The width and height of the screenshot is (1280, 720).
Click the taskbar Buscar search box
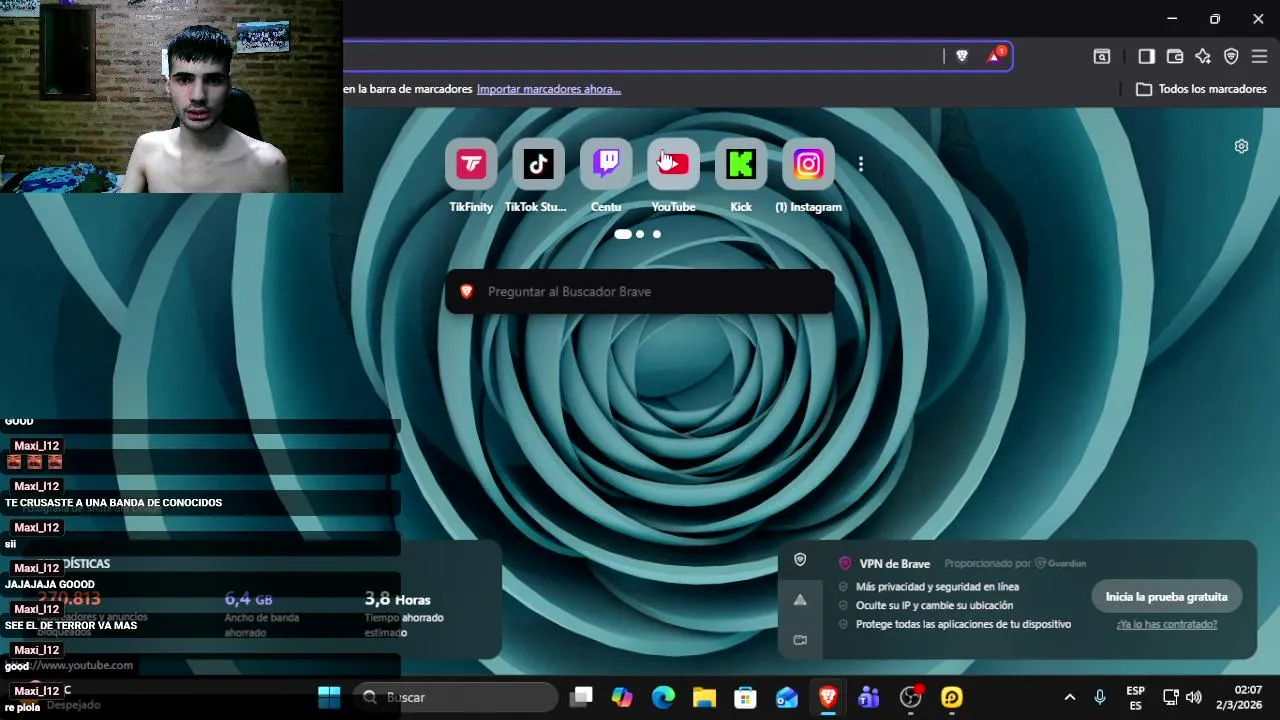tap(456, 697)
